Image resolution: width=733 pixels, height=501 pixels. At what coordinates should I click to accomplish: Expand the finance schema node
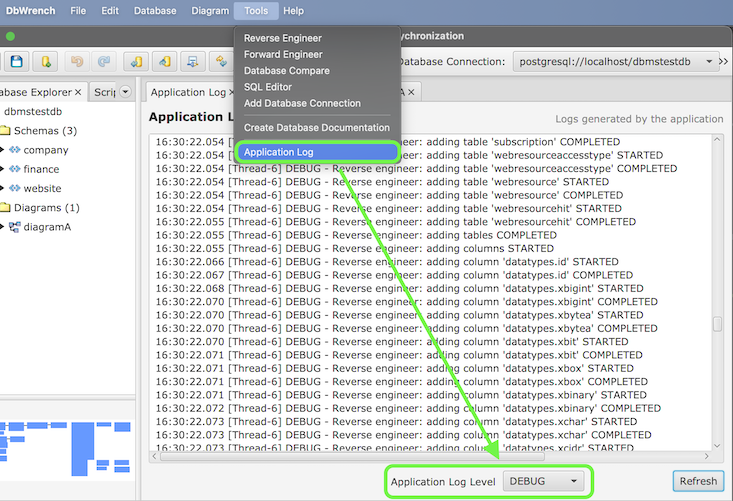[2, 169]
